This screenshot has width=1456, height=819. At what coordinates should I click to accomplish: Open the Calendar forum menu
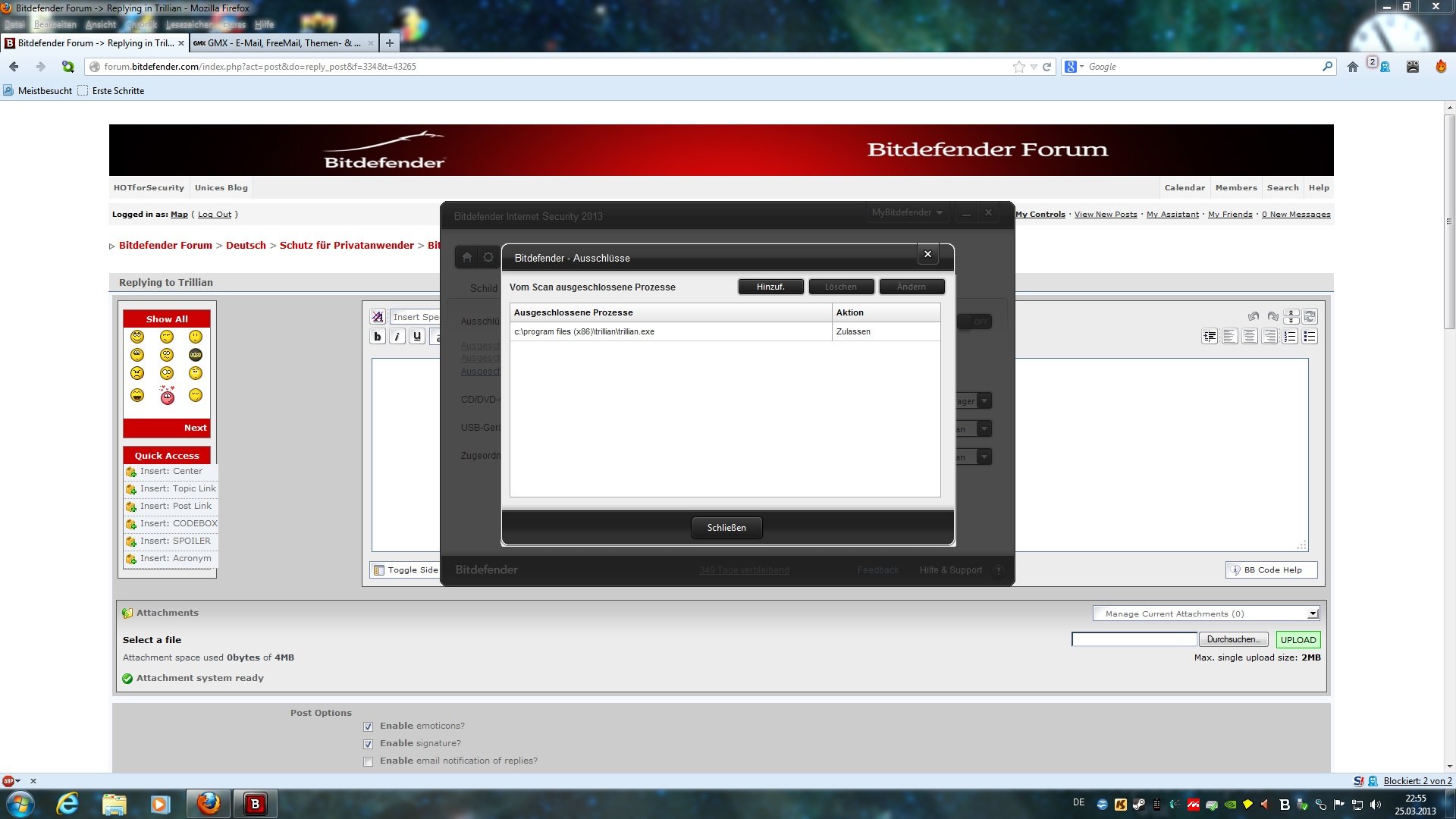[x=1185, y=187]
